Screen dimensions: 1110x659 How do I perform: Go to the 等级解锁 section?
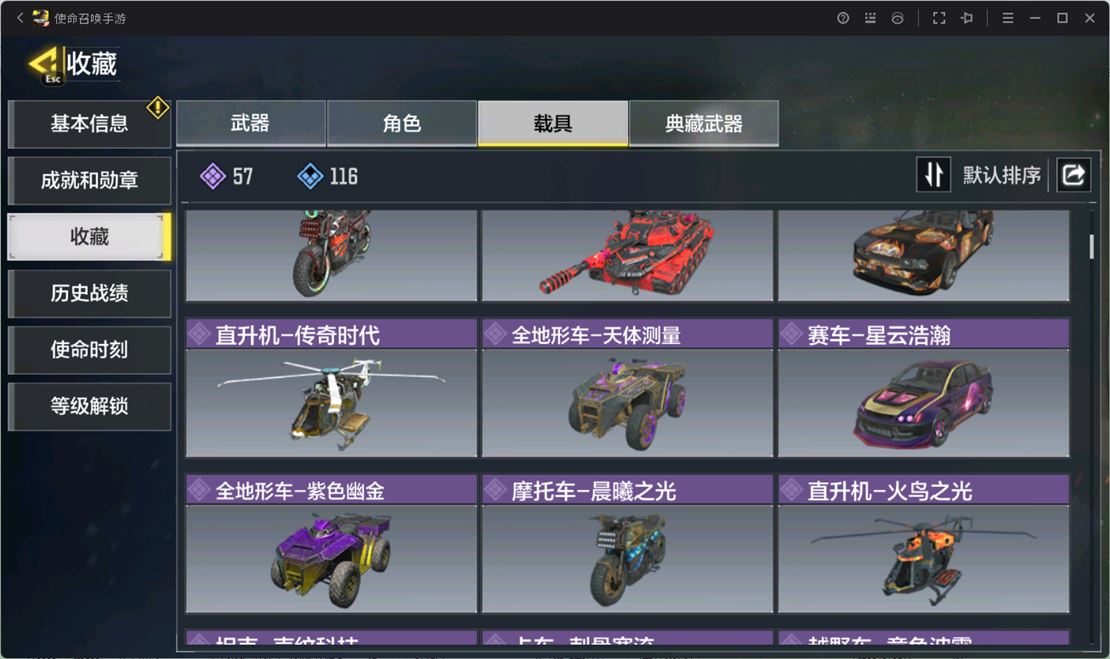pos(89,406)
